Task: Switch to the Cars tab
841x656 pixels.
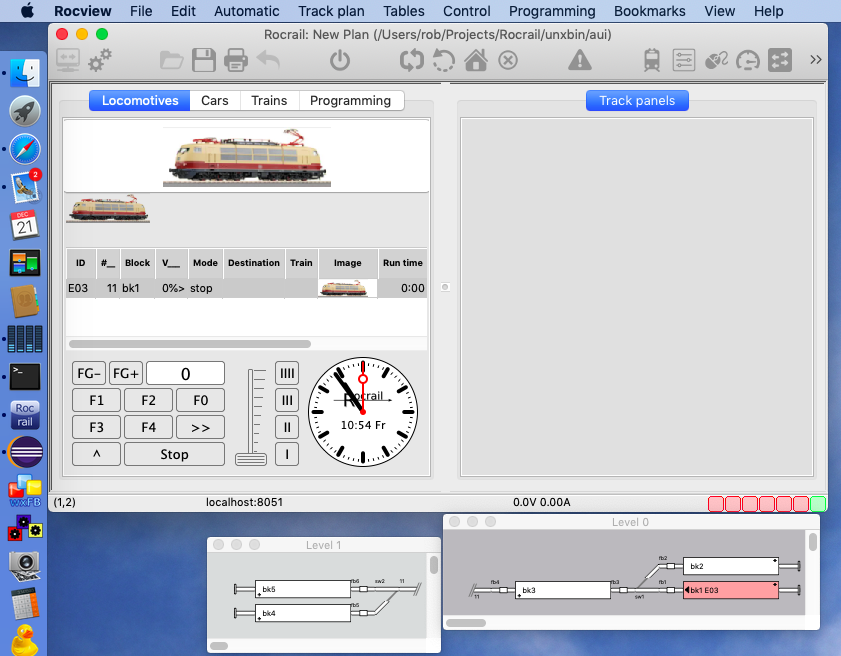Action: pos(215,101)
